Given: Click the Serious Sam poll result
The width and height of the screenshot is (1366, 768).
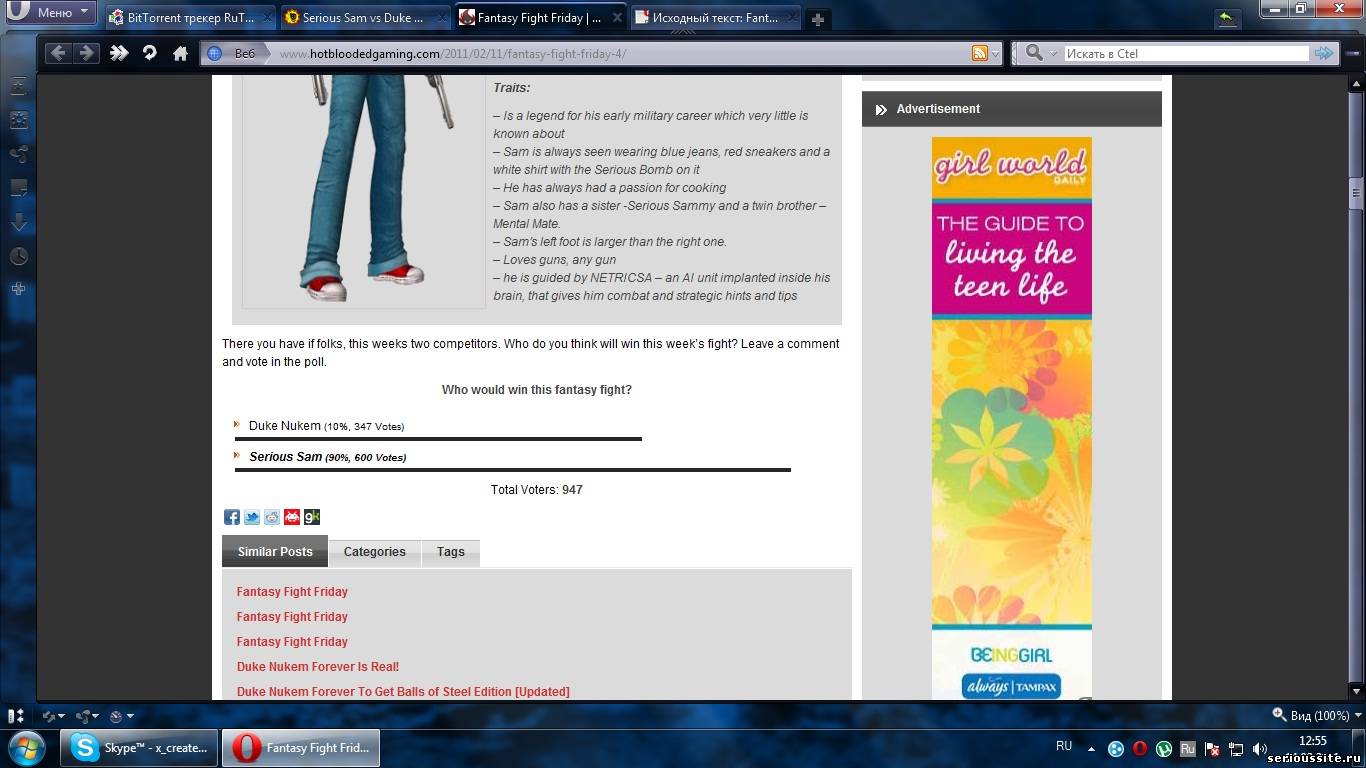Looking at the screenshot, I should click(328, 457).
